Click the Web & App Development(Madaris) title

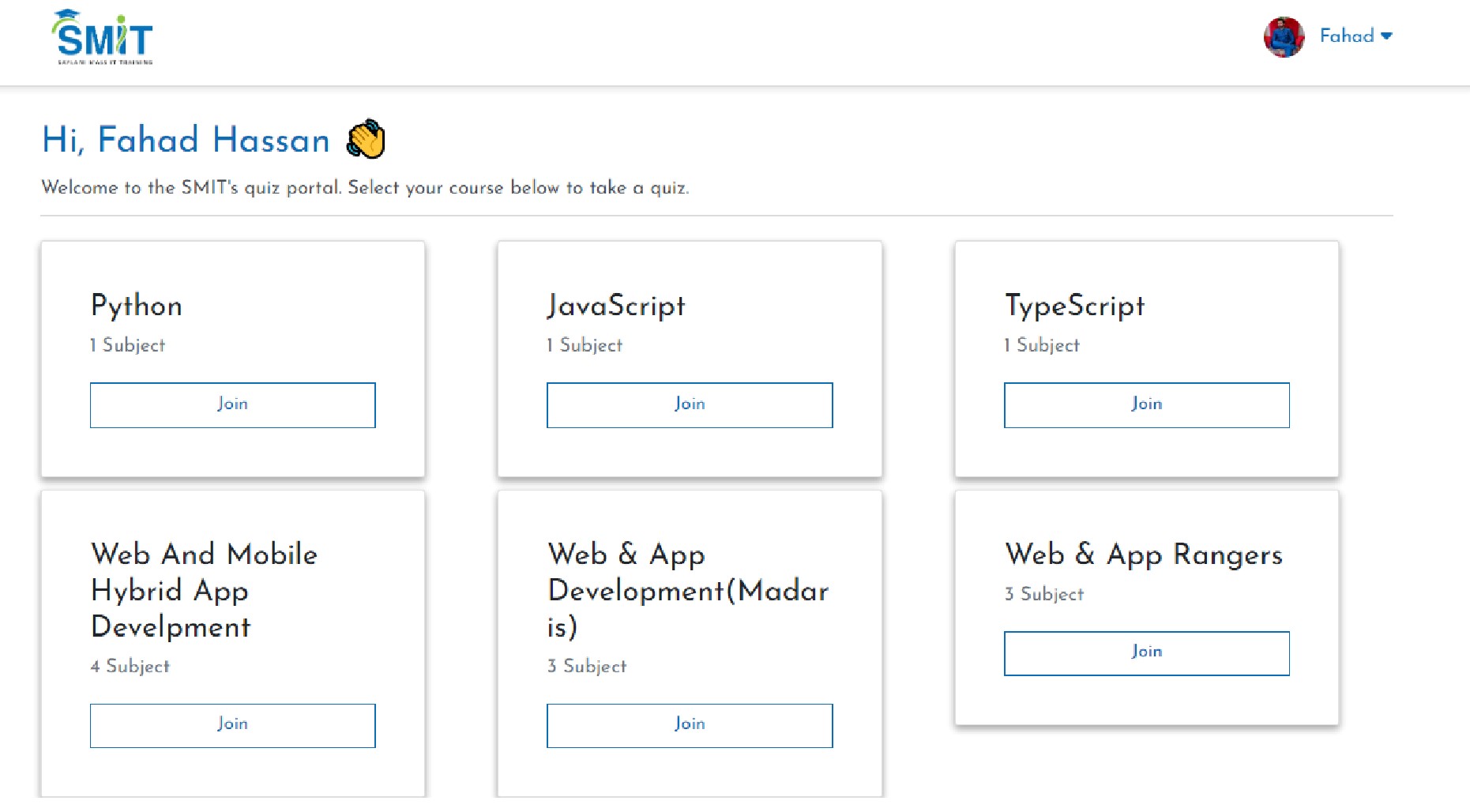tap(687, 590)
